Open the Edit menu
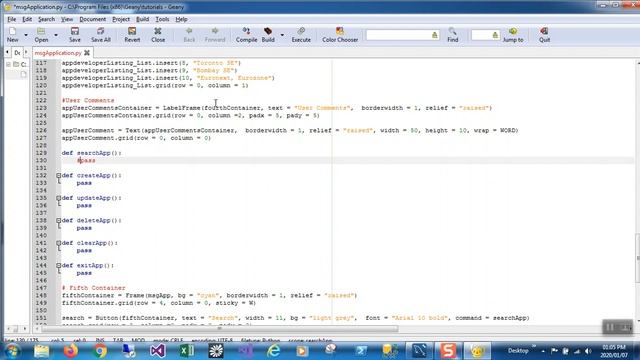This screenshot has height=360, width=640. [x=27, y=19]
